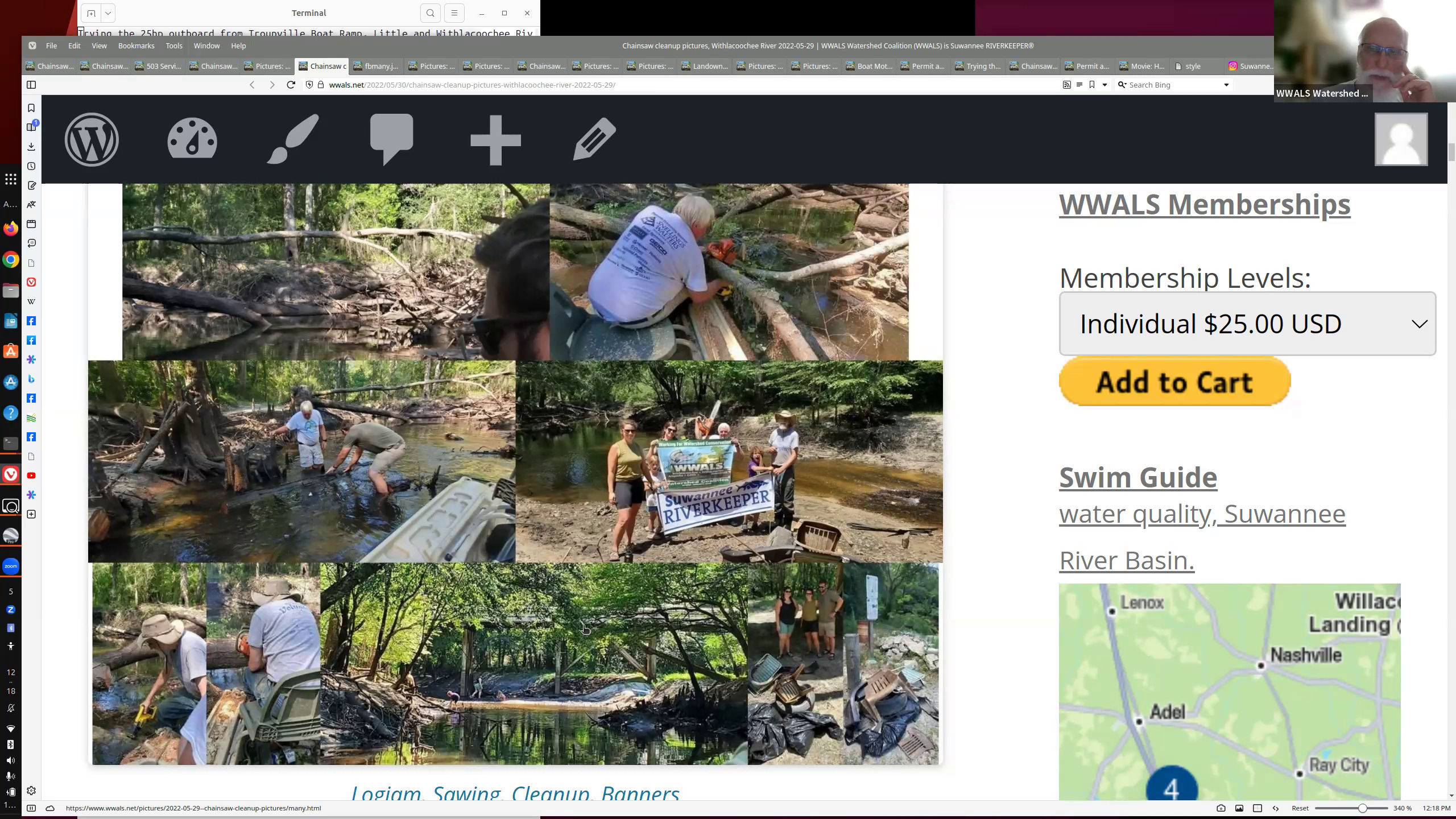Viewport: 1456px width, 819px height.
Task: Open the WordPress admin logo menu
Action: pyautogui.click(x=92, y=139)
